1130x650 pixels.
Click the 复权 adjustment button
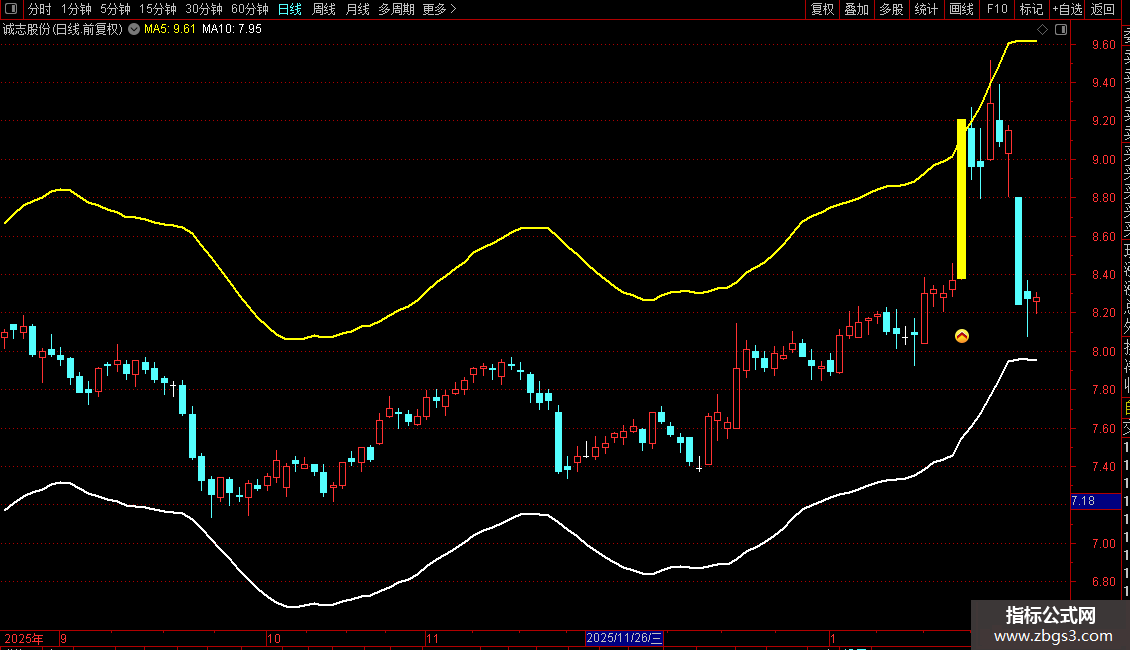coord(822,9)
